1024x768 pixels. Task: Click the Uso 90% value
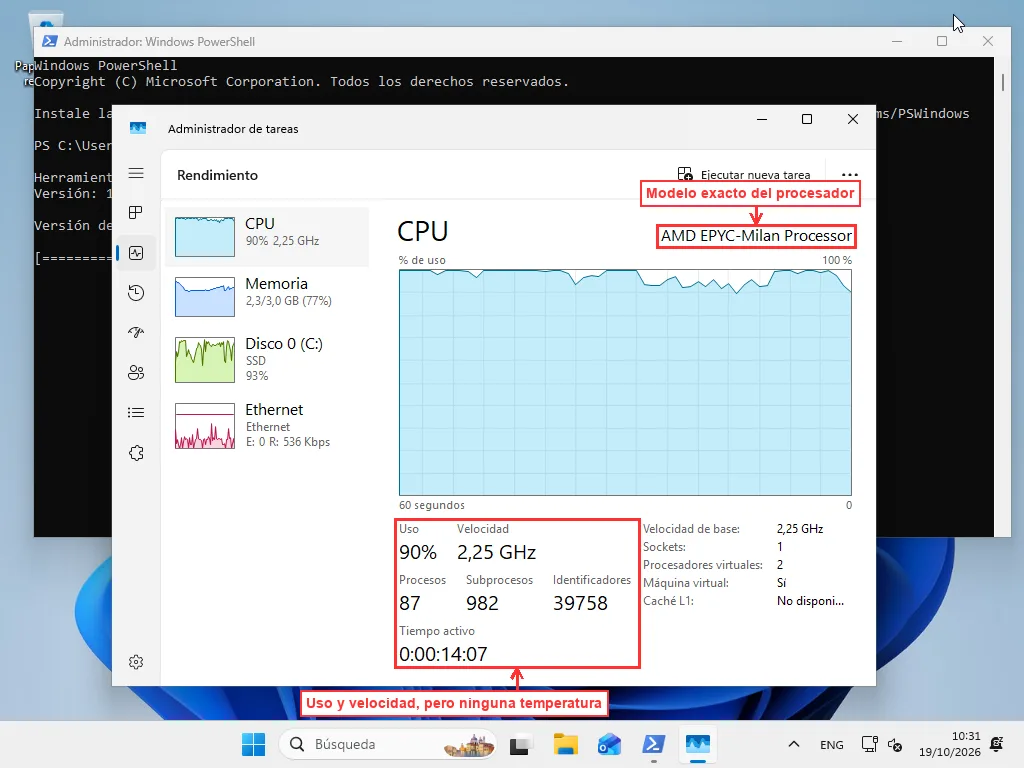pyautogui.click(x=418, y=552)
